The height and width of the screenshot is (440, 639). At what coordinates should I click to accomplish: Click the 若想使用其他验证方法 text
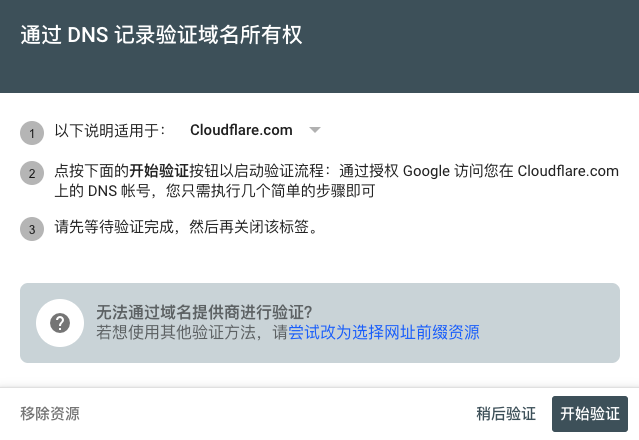176,332
